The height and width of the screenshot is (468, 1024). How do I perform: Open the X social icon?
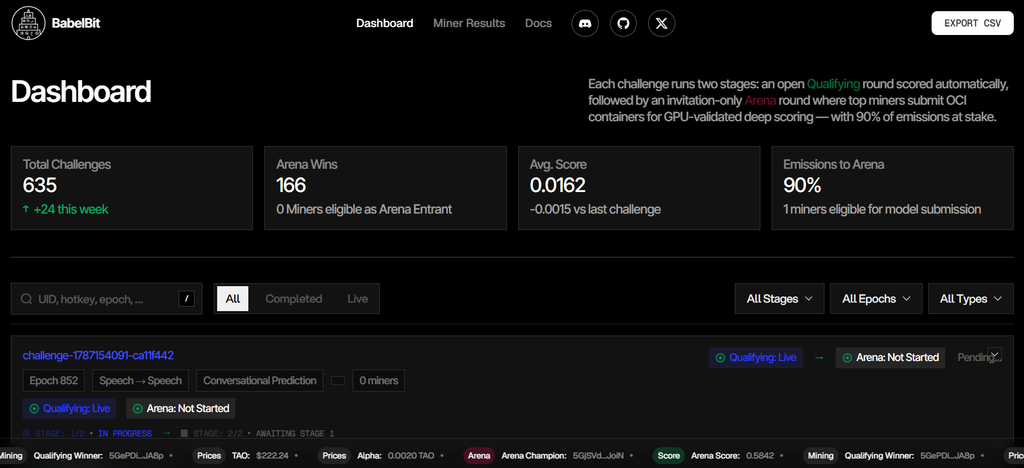click(x=662, y=23)
